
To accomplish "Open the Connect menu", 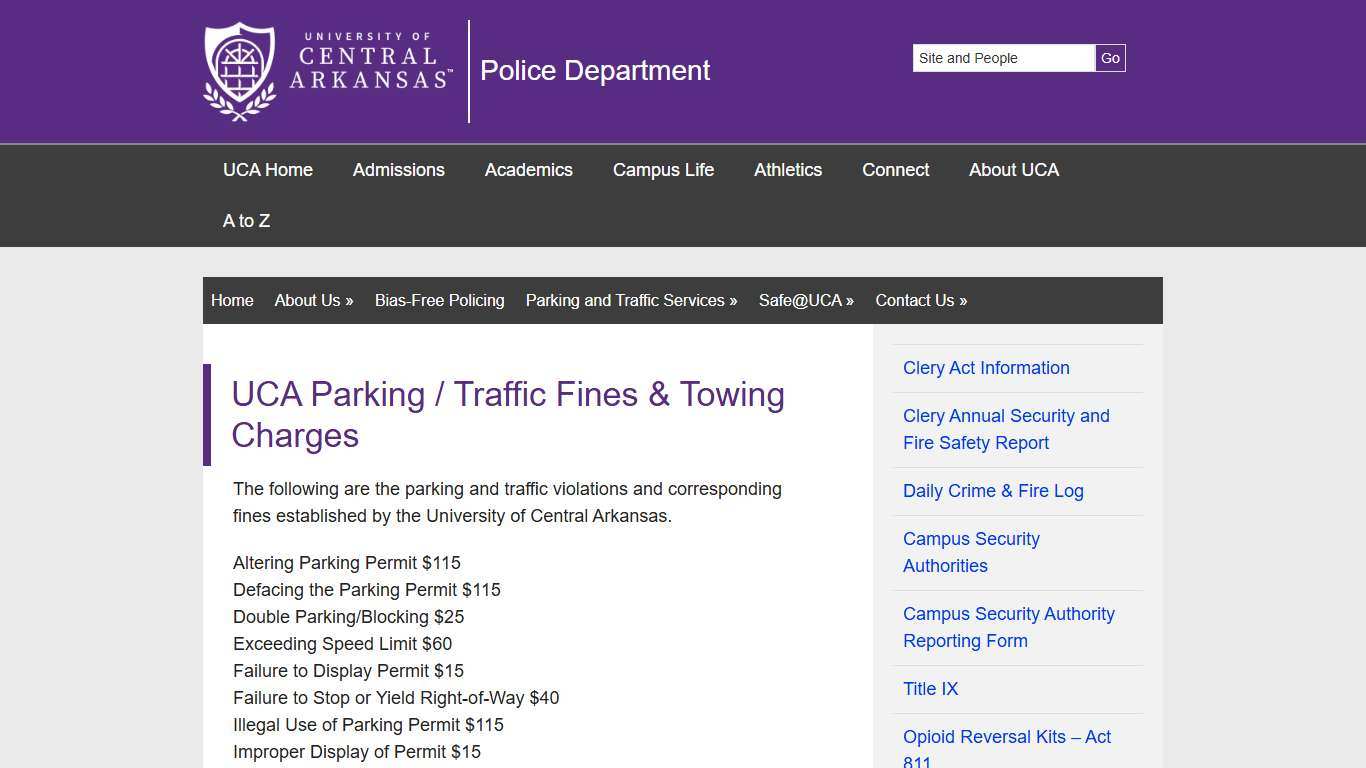I will [895, 170].
